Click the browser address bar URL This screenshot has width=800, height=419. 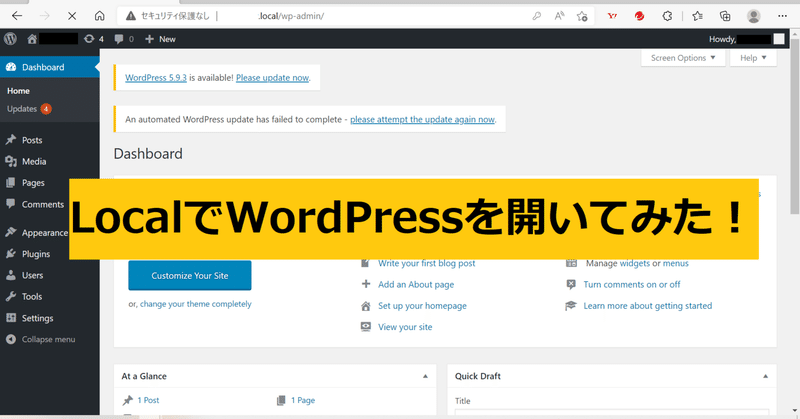pyautogui.click(x=291, y=16)
